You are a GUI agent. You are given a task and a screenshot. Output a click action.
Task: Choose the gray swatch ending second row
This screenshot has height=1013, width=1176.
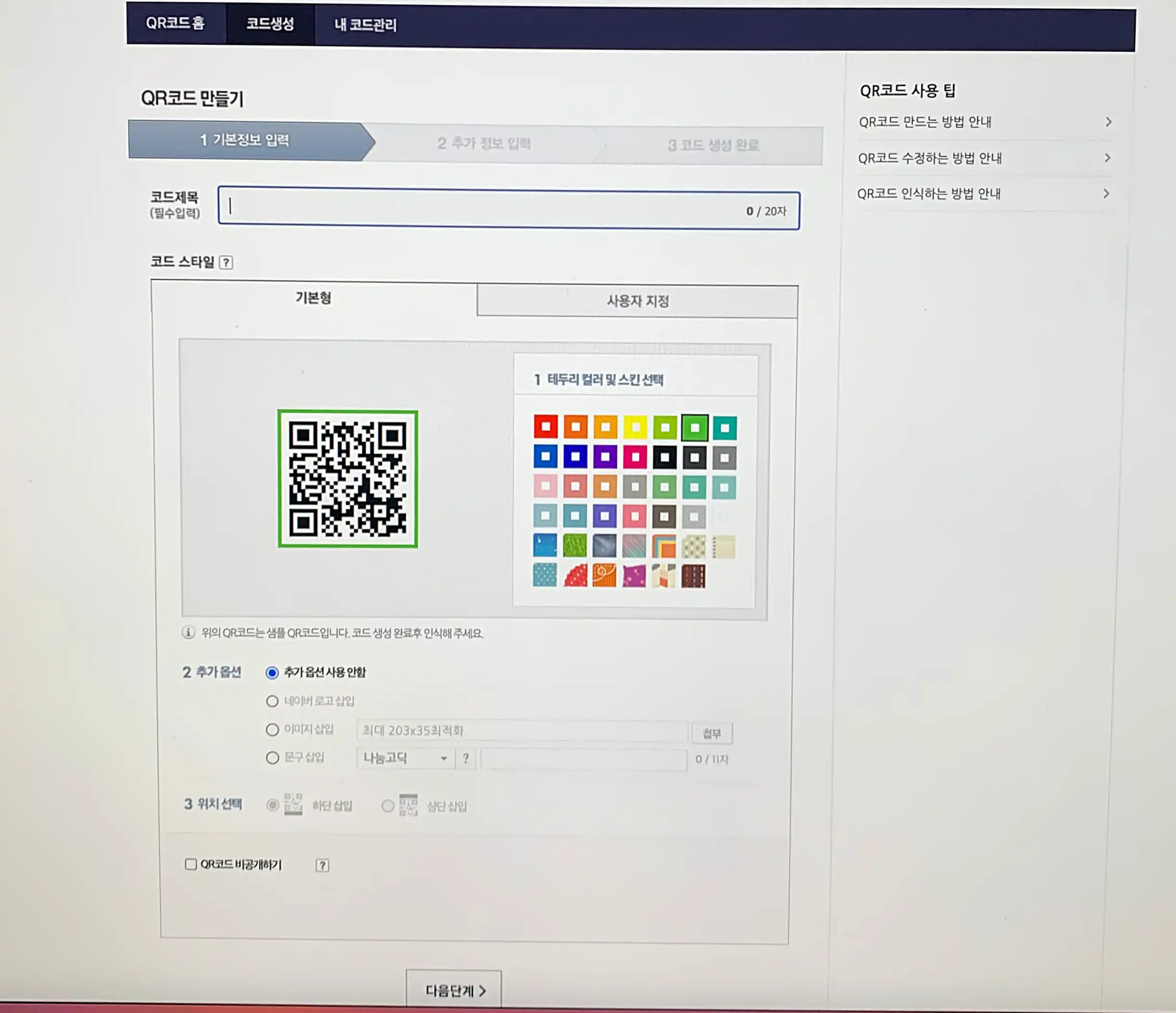click(x=724, y=458)
